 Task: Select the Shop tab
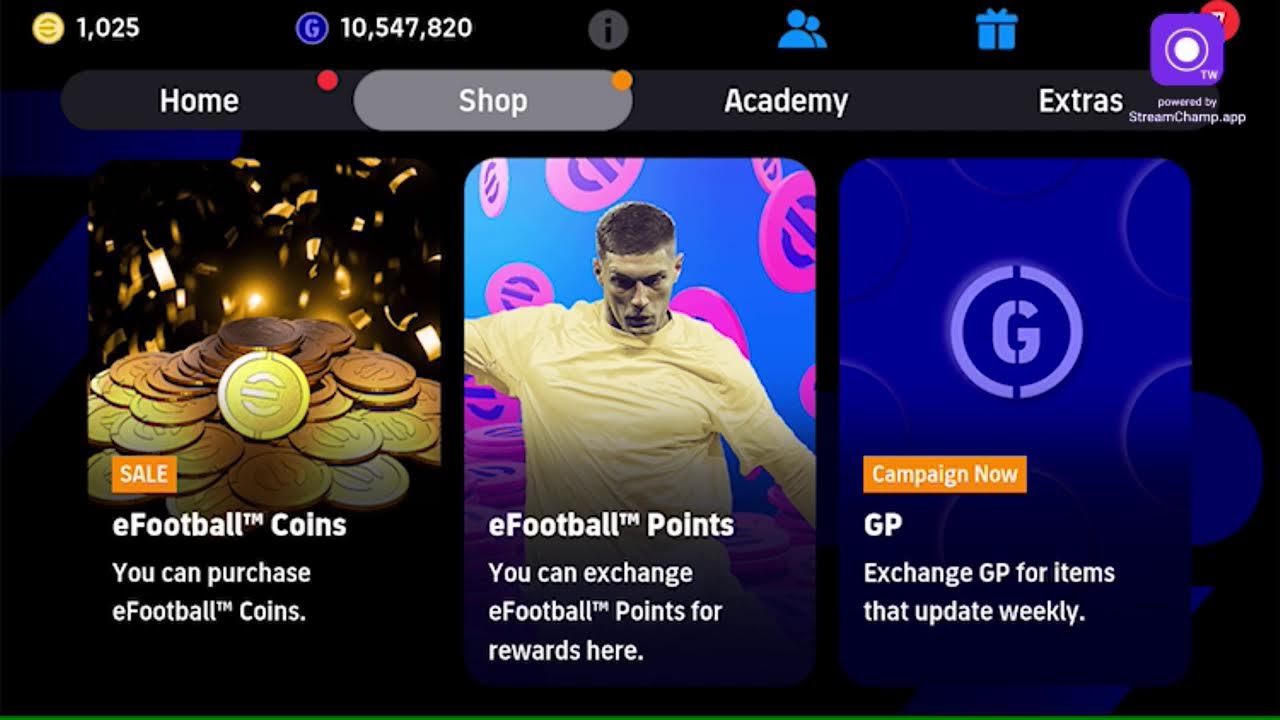coord(493,101)
